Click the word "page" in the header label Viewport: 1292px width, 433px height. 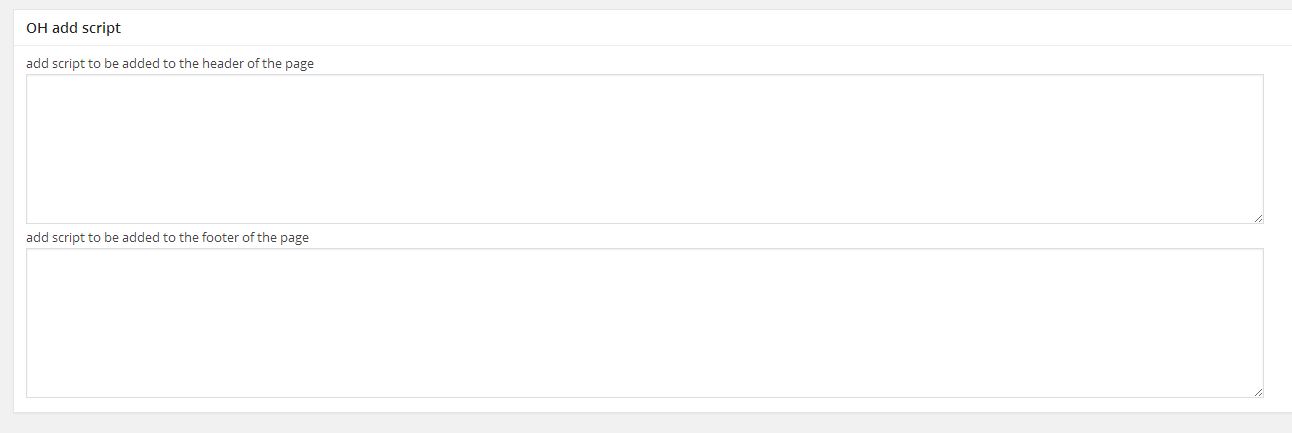299,64
